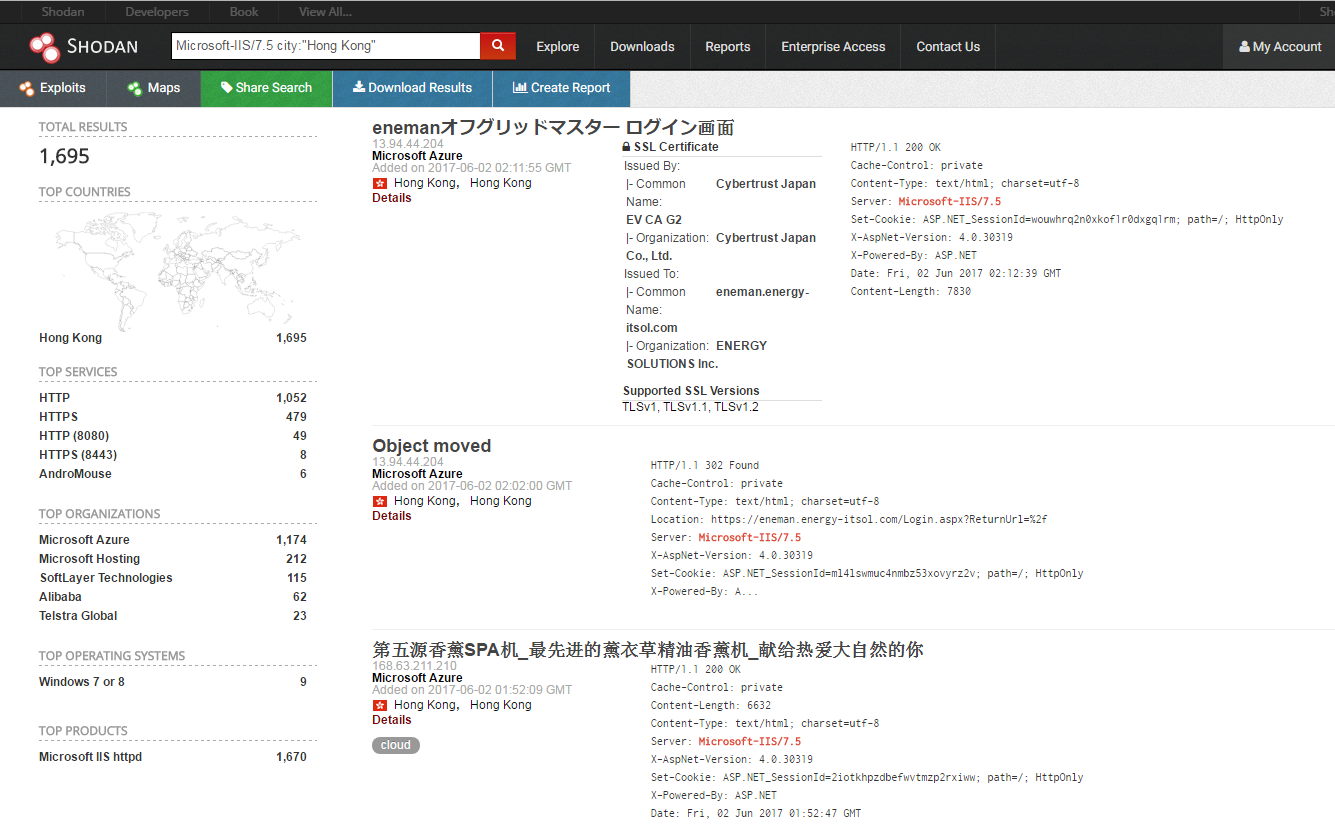
Task: Click 'Added on 2017-06-02 02:11:55 GMT' text
Action: pyautogui.click(x=471, y=168)
